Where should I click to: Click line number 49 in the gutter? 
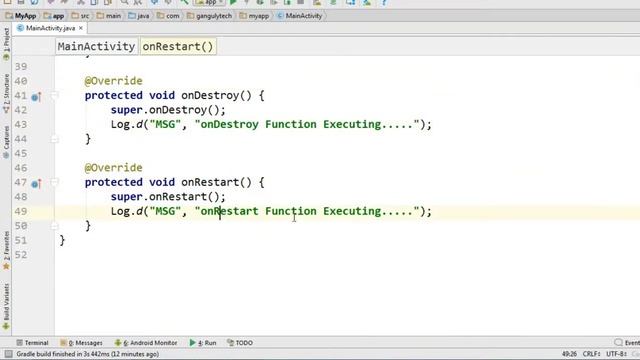pyautogui.click(x=21, y=211)
